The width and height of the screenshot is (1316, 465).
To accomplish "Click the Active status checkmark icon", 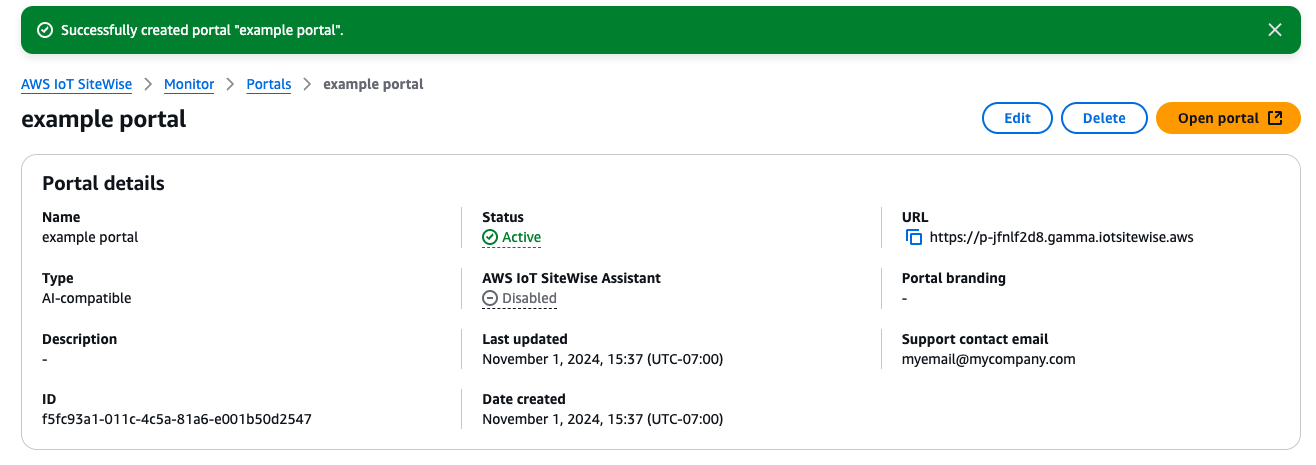I will point(490,238).
